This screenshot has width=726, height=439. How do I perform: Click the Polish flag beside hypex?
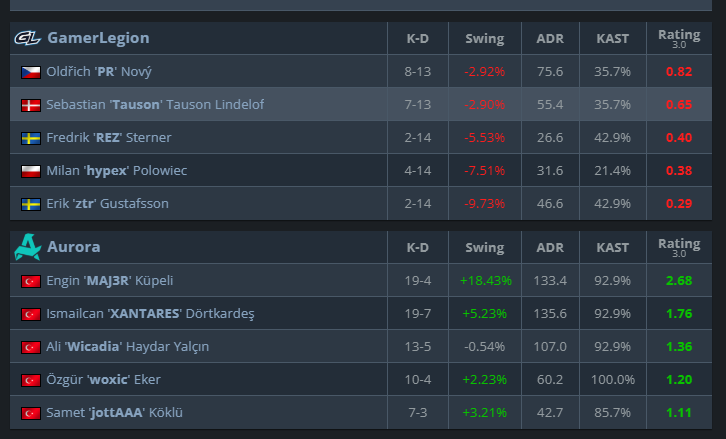click(31, 171)
